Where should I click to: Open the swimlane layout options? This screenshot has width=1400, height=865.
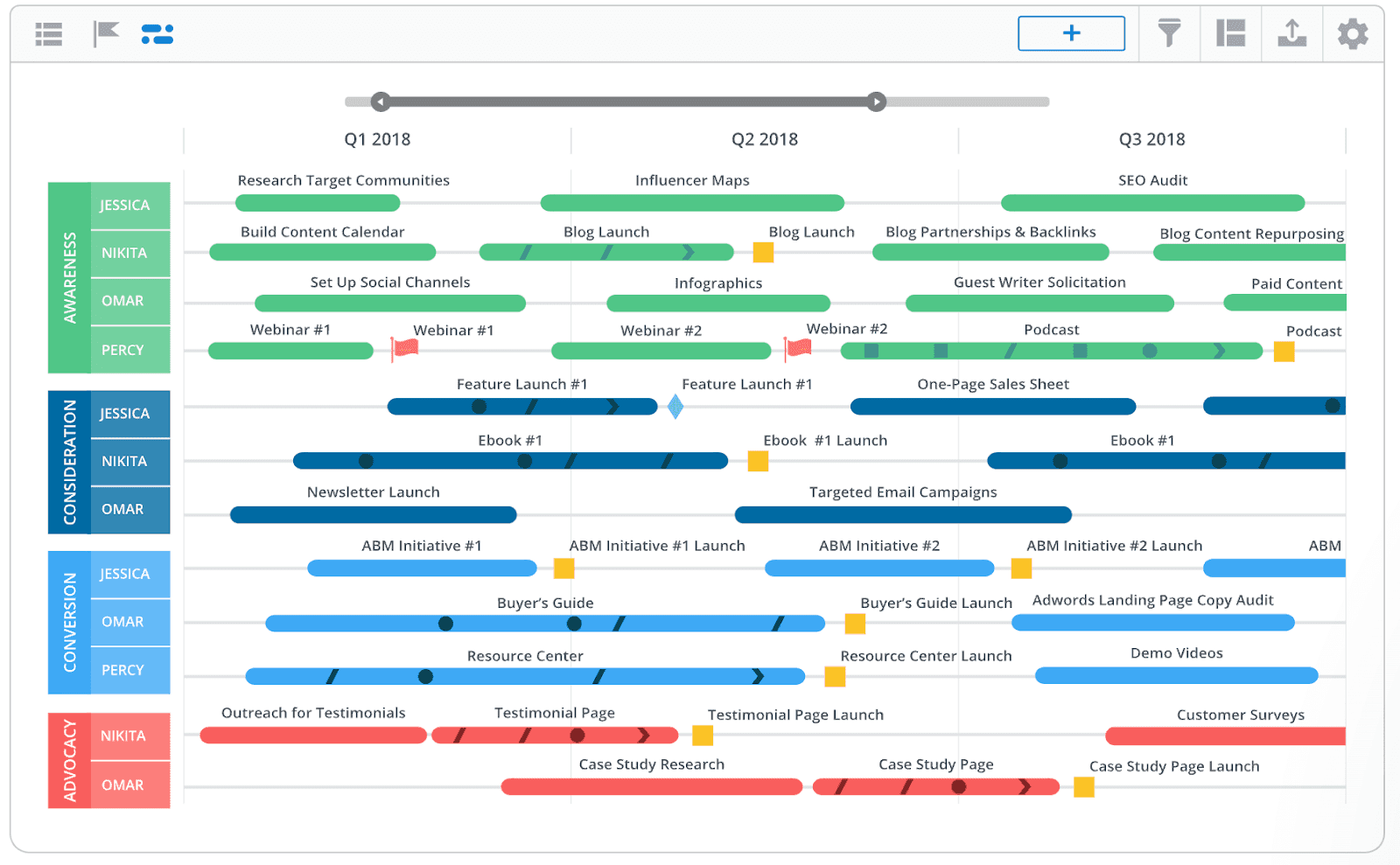pyautogui.click(x=1230, y=33)
